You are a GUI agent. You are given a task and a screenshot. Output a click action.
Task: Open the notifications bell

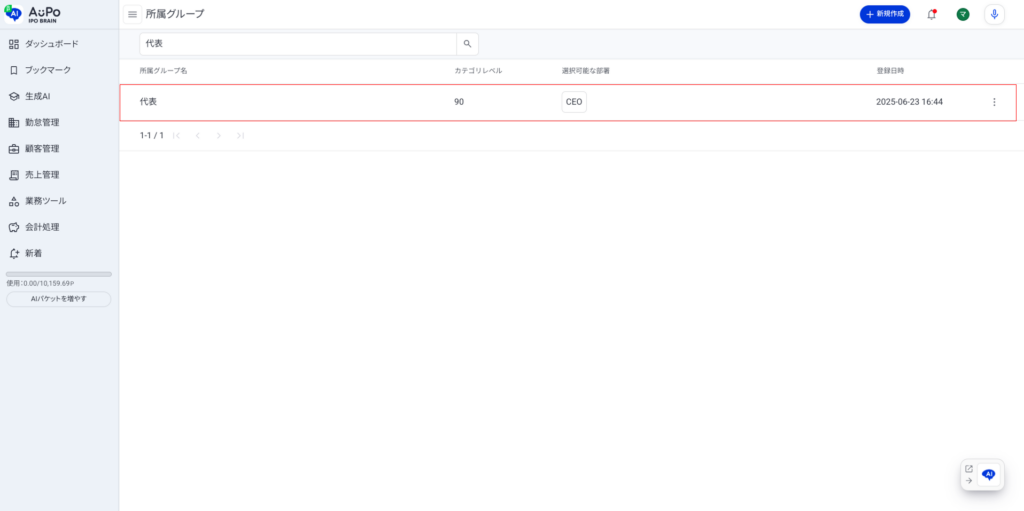931,14
